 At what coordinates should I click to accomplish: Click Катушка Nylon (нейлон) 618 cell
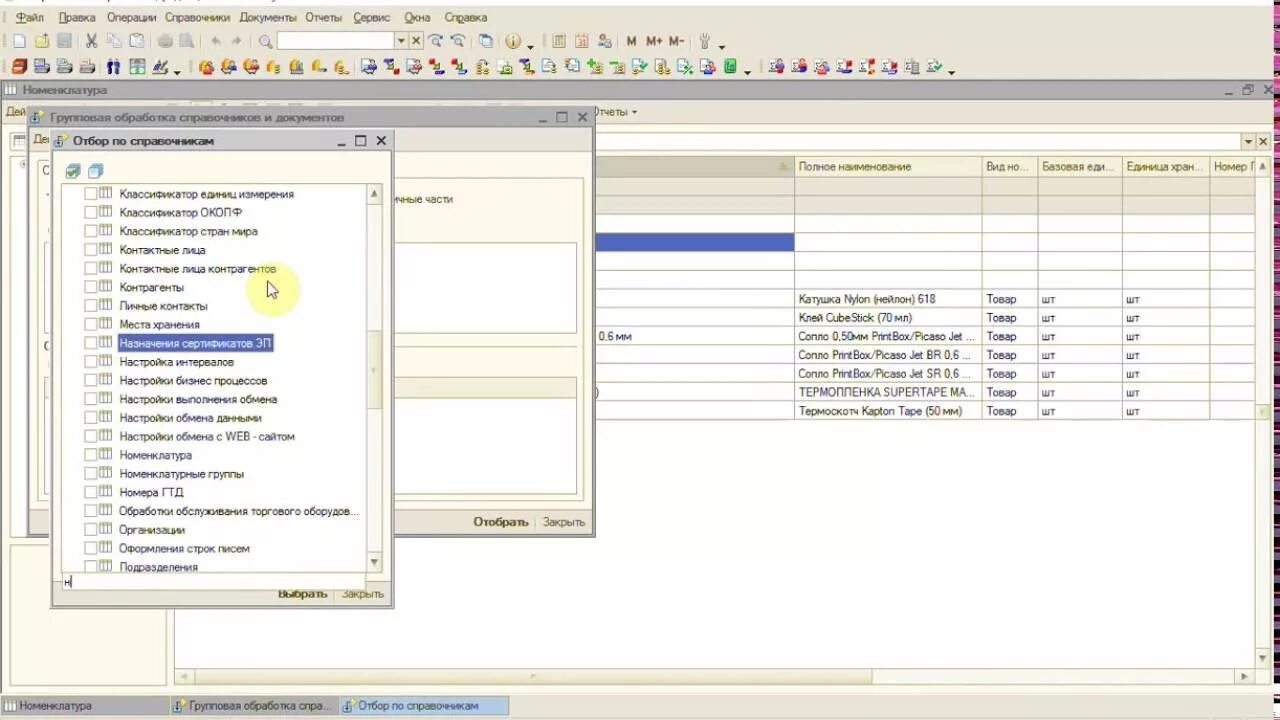click(x=888, y=299)
